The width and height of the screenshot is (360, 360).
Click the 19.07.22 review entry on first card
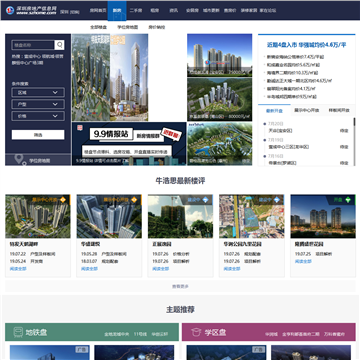[33, 254]
